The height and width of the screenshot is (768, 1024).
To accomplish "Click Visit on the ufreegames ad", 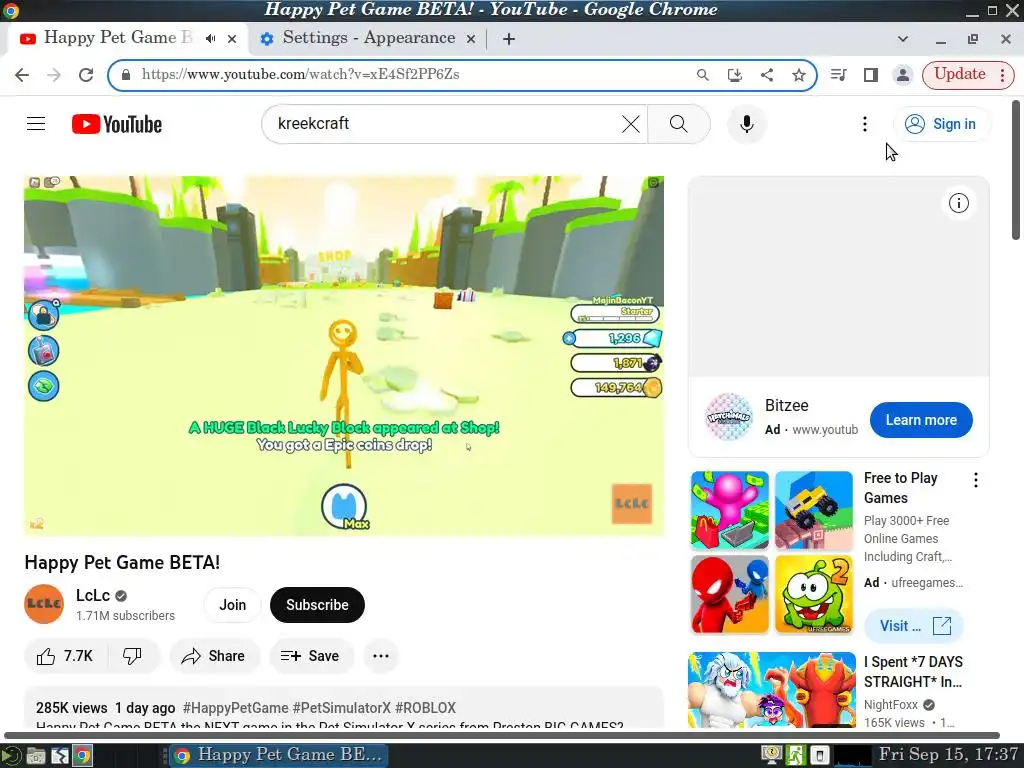I will [914, 626].
